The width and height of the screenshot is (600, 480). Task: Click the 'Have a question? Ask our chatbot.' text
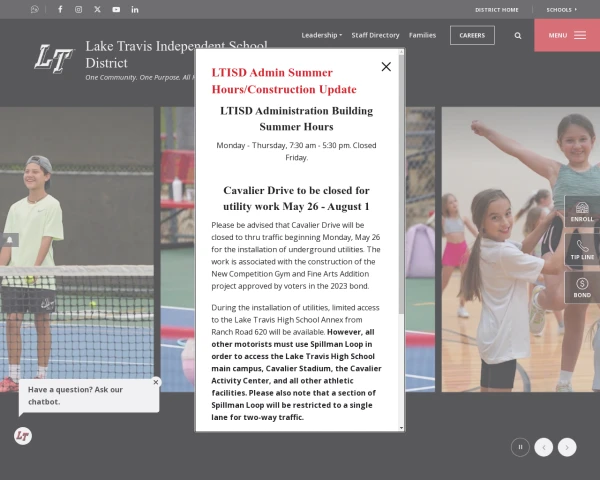tap(75, 396)
